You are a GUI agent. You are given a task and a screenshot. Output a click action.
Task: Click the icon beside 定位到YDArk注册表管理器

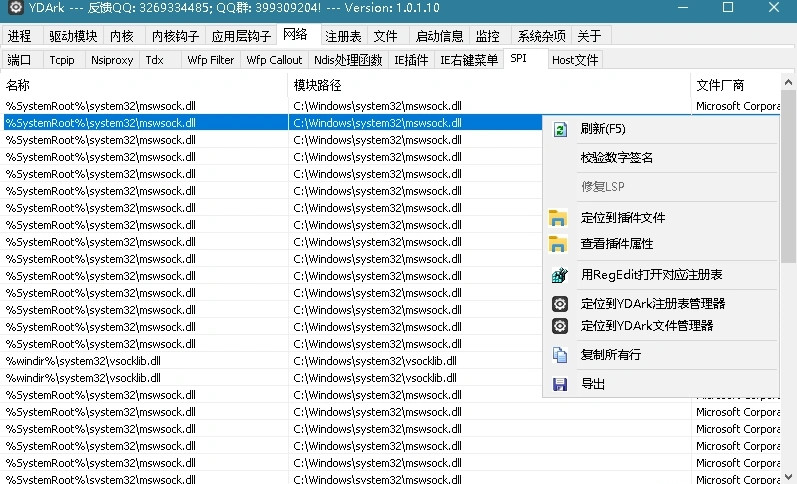point(560,304)
